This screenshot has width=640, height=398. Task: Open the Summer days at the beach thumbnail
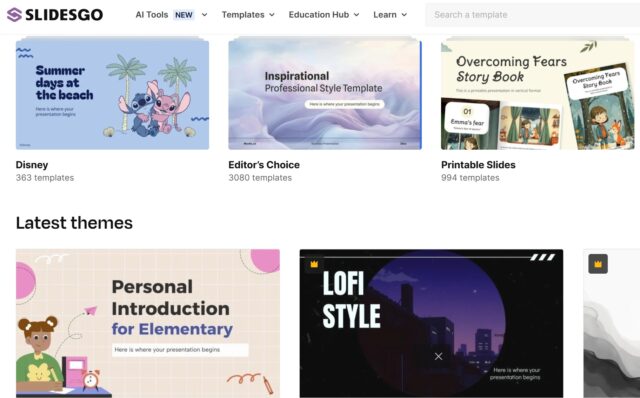[x=112, y=94]
